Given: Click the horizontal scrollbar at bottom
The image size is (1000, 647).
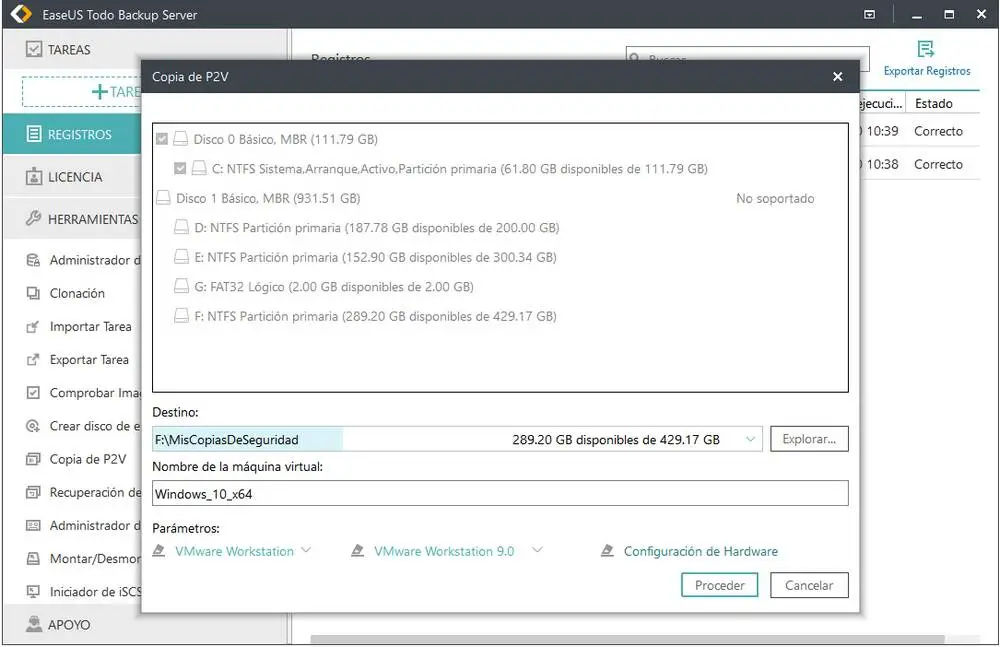Looking at the screenshot, I should pyautogui.click(x=627, y=639).
